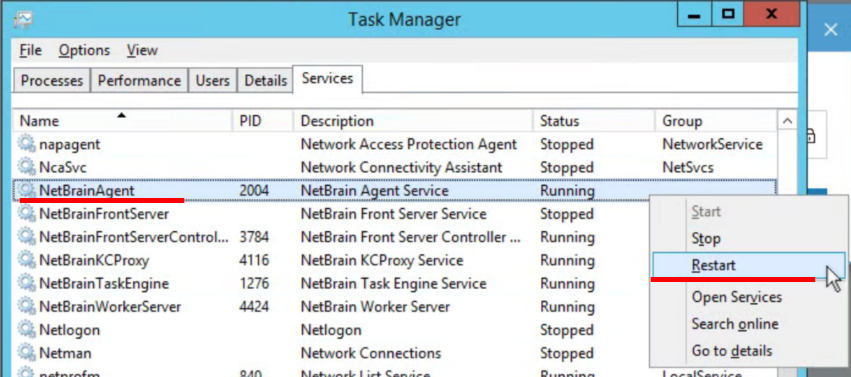Choose Open Services in context menu
The width and height of the screenshot is (851, 377).
click(736, 297)
